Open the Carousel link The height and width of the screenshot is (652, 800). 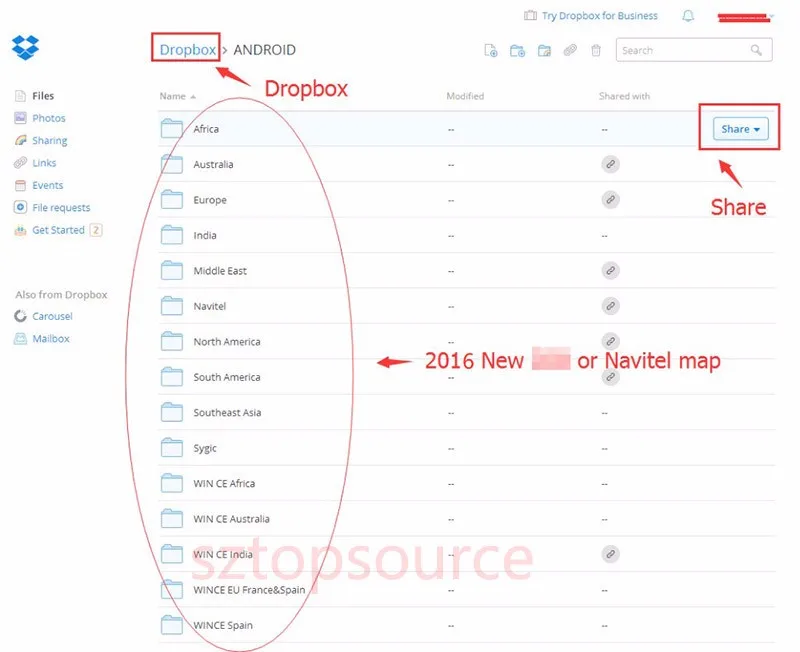[52, 316]
